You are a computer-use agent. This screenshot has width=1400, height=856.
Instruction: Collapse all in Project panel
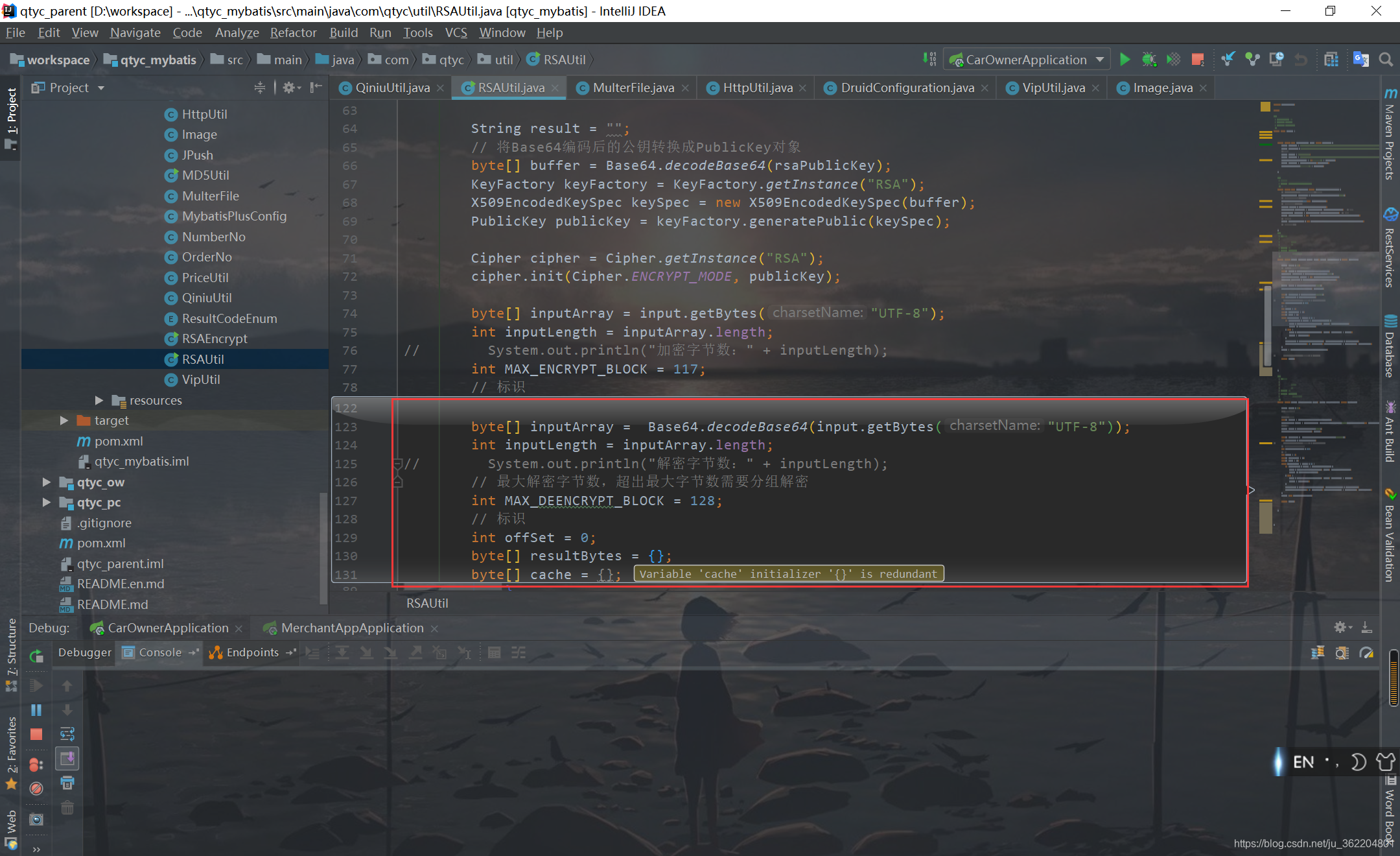coord(259,88)
